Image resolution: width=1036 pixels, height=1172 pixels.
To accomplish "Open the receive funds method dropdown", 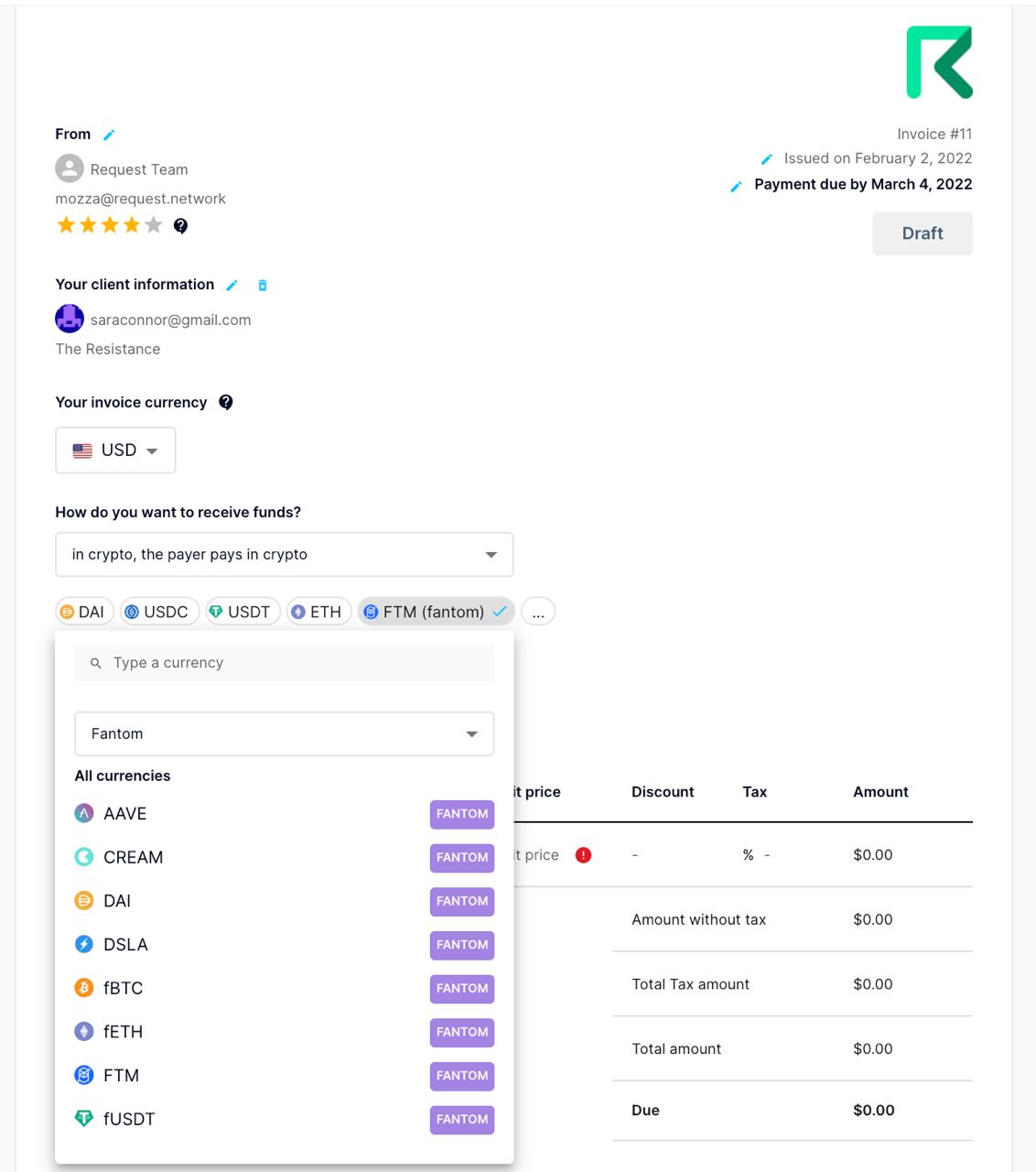I will click(285, 555).
